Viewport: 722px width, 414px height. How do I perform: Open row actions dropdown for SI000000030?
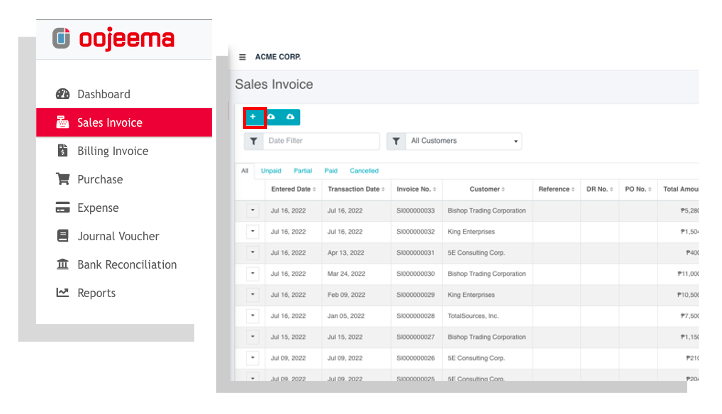pyautogui.click(x=252, y=274)
